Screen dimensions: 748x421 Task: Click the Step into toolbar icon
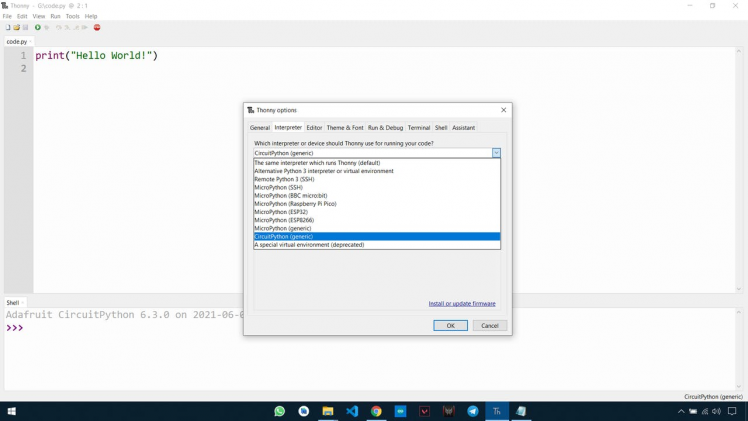tap(67, 28)
